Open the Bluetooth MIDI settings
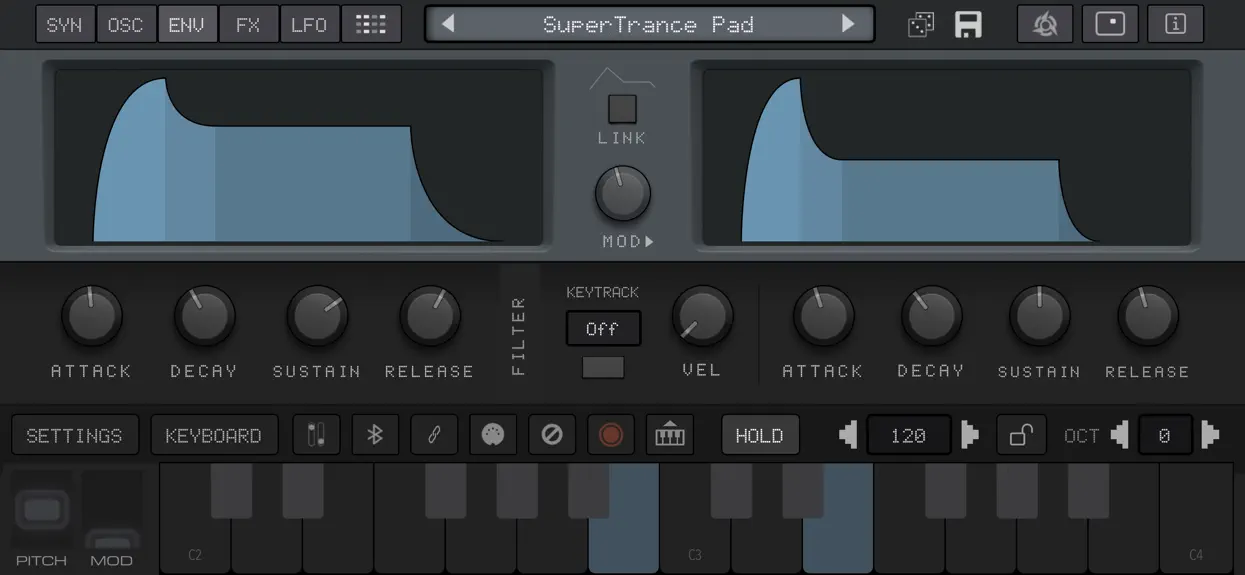The height and width of the screenshot is (575, 1245). (x=375, y=435)
